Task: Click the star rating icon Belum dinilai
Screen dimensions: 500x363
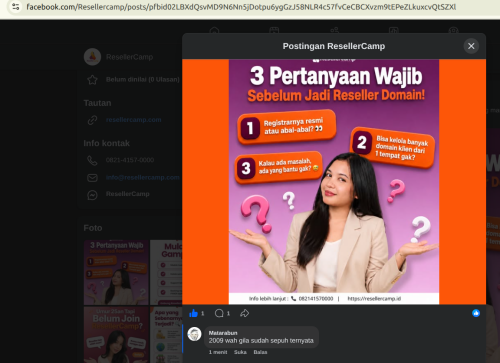Action: (92, 80)
